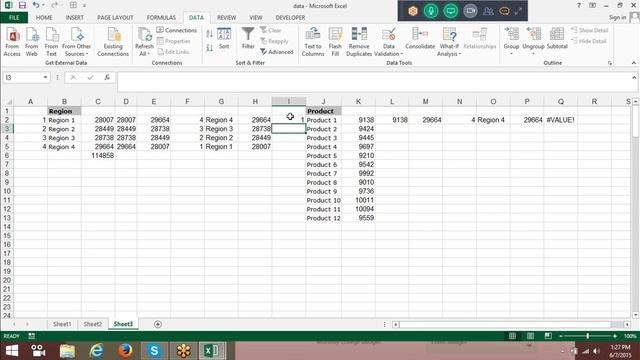
Task: Open Skype from the taskbar
Action: click(154, 351)
